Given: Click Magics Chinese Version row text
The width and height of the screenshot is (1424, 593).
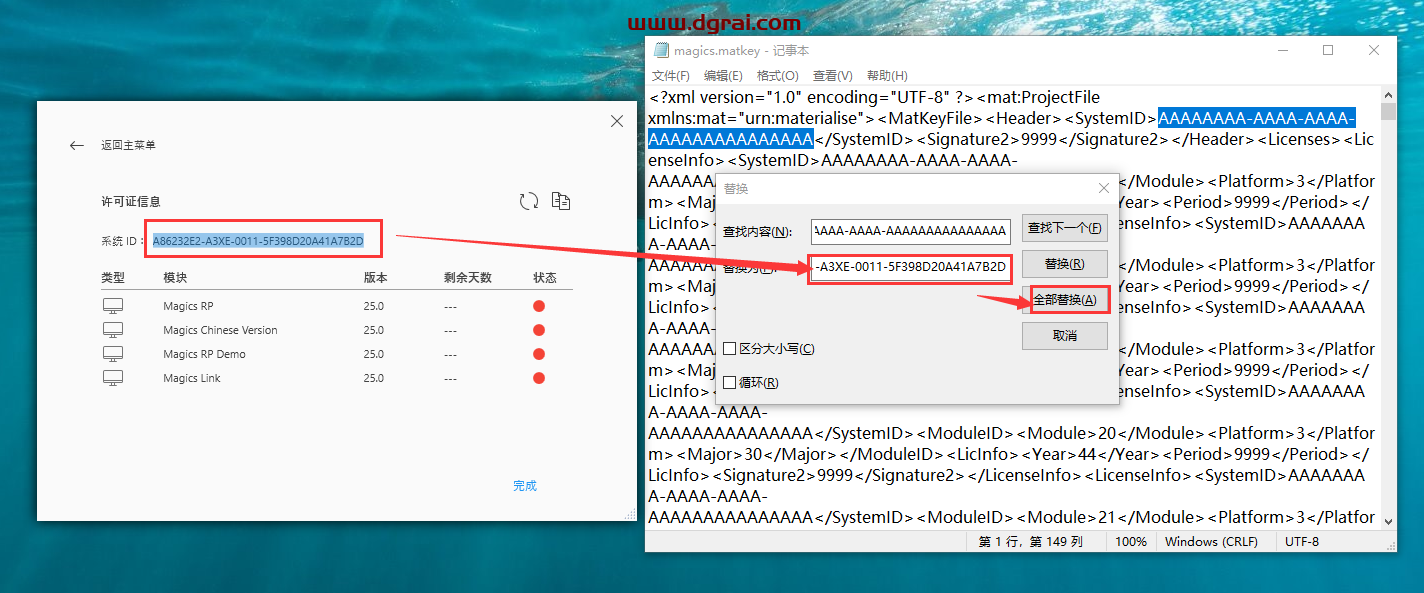Looking at the screenshot, I should click(220, 330).
